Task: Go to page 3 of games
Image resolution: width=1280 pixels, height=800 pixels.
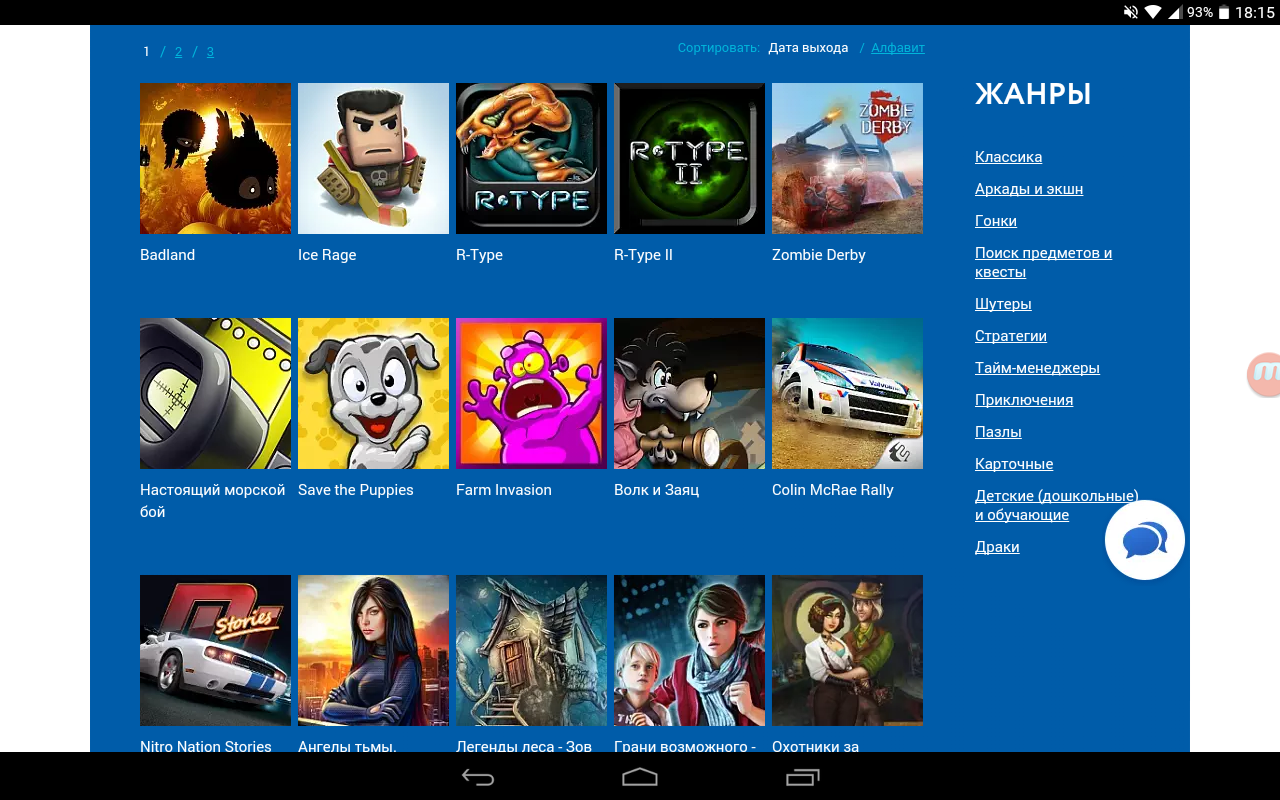Action: click(x=210, y=51)
